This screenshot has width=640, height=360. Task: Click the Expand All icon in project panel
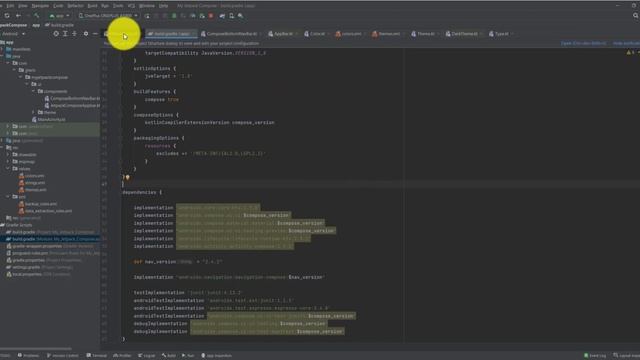[x=65, y=34]
